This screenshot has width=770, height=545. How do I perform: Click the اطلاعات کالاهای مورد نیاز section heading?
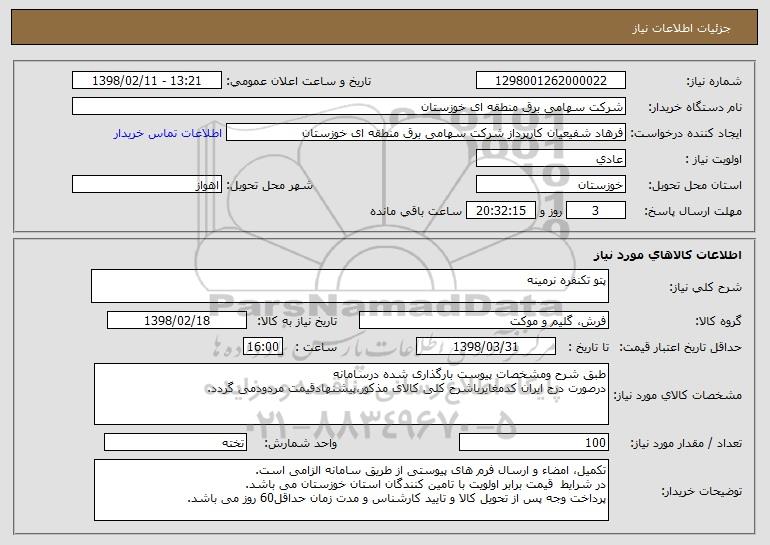[x=667, y=255]
